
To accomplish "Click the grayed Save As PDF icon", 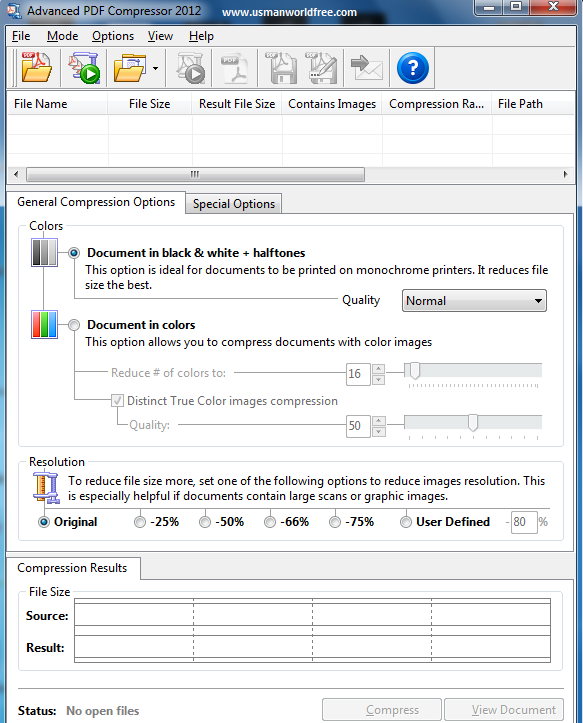I will (321, 68).
